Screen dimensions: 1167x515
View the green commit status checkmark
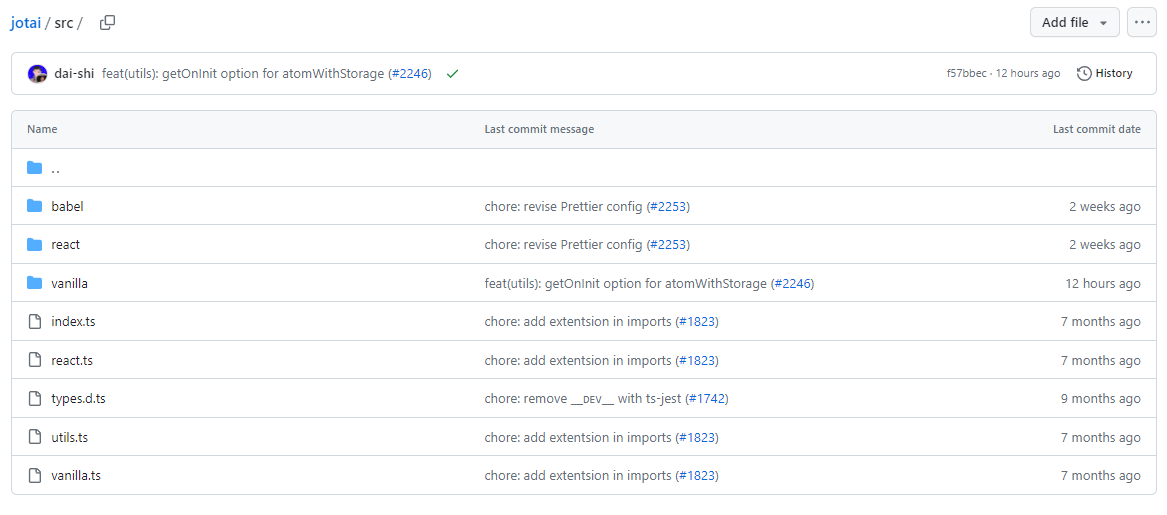[x=451, y=74]
